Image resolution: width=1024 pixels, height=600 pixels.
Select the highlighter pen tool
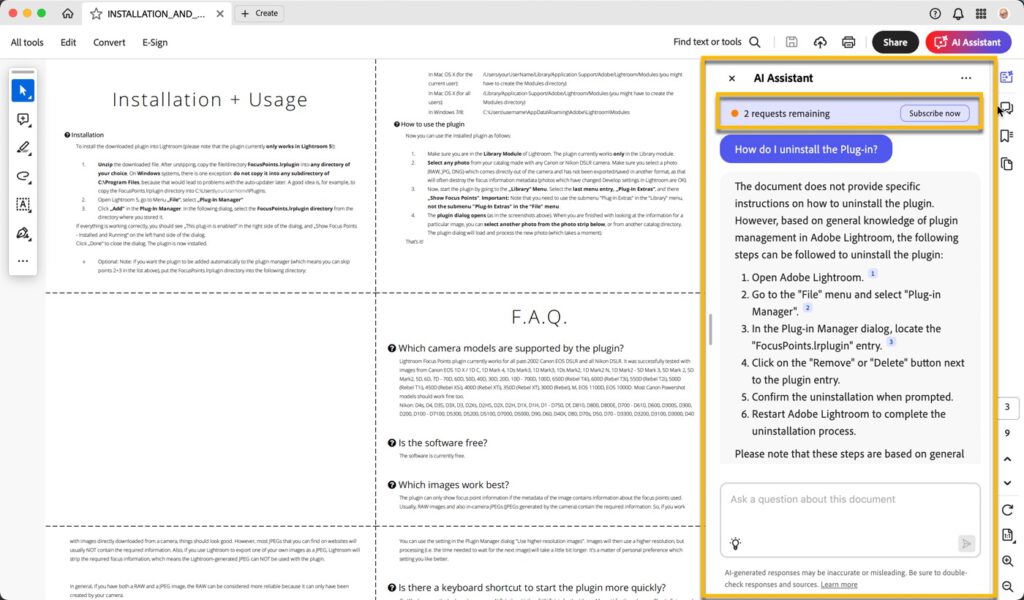point(22,148)
